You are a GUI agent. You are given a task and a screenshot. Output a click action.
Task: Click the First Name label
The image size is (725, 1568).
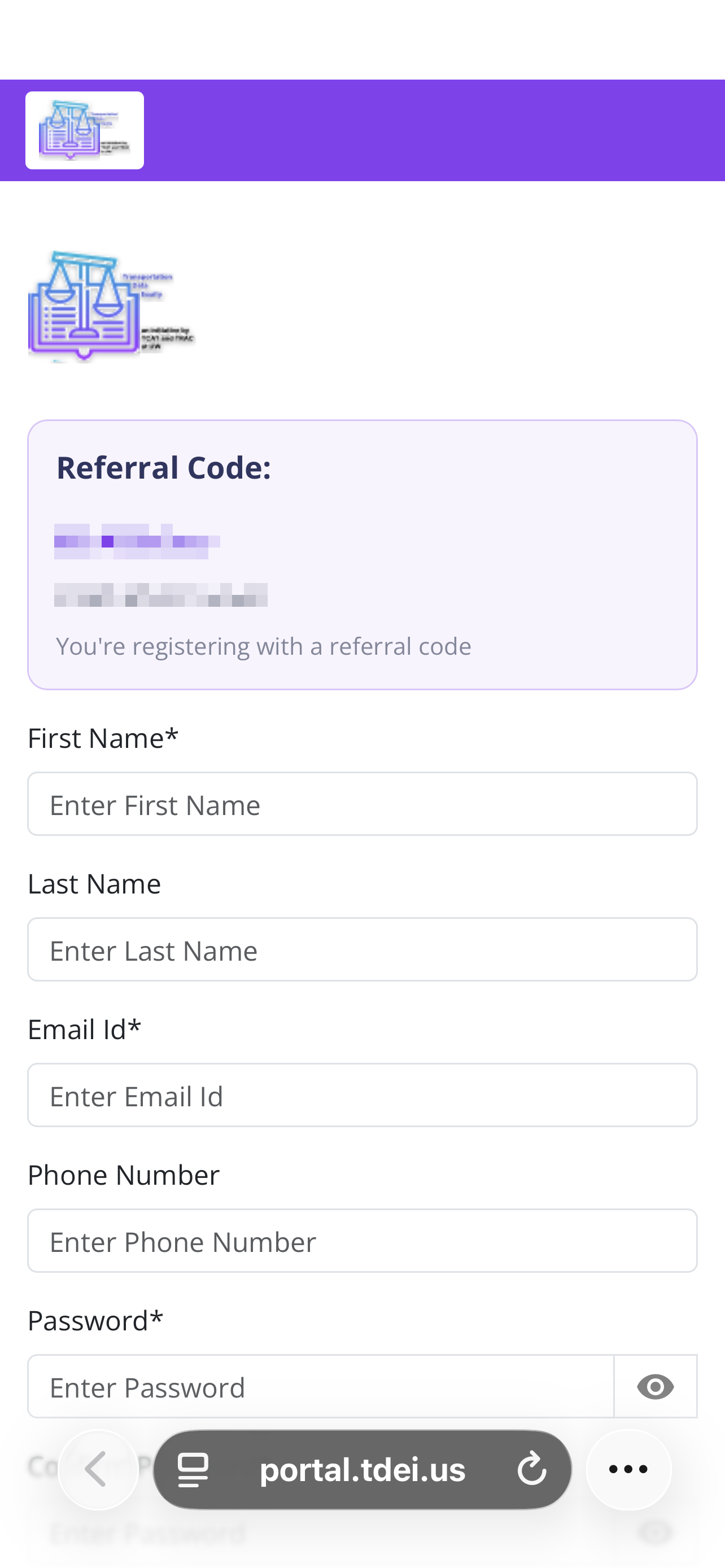103,737
